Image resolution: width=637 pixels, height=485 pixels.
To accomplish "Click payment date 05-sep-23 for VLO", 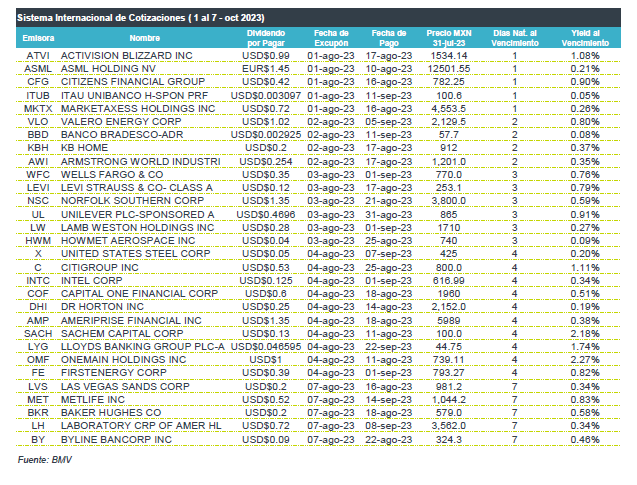I will (x=389, y=122).
